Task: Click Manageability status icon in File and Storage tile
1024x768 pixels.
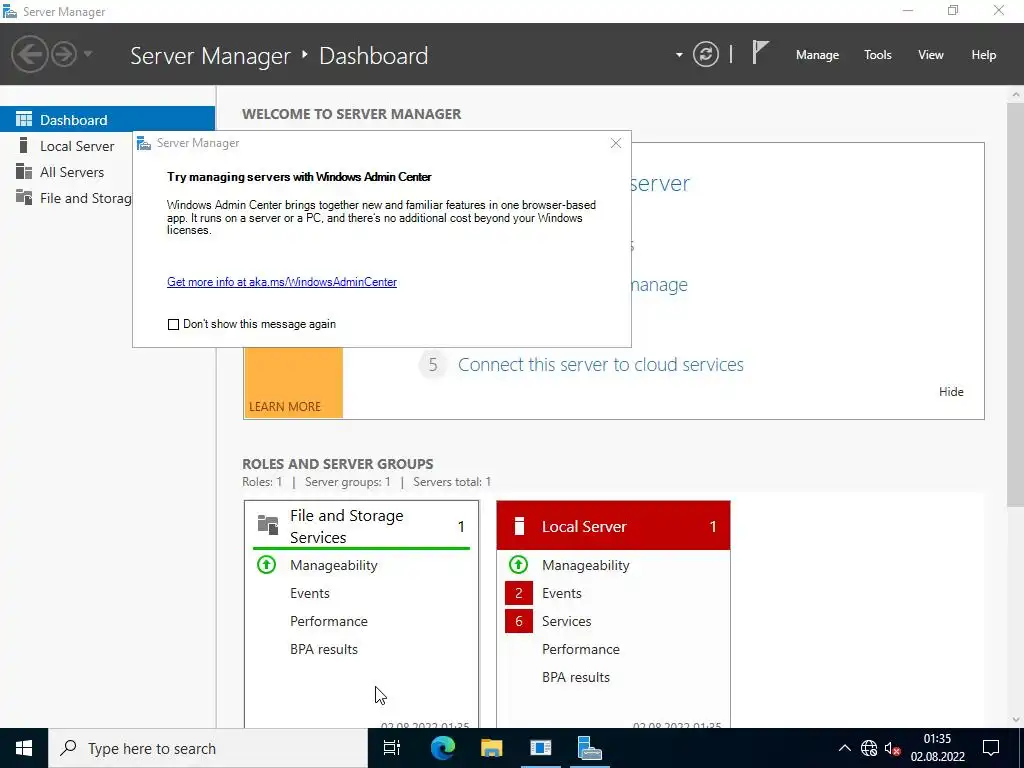Action: pos(266,564)
